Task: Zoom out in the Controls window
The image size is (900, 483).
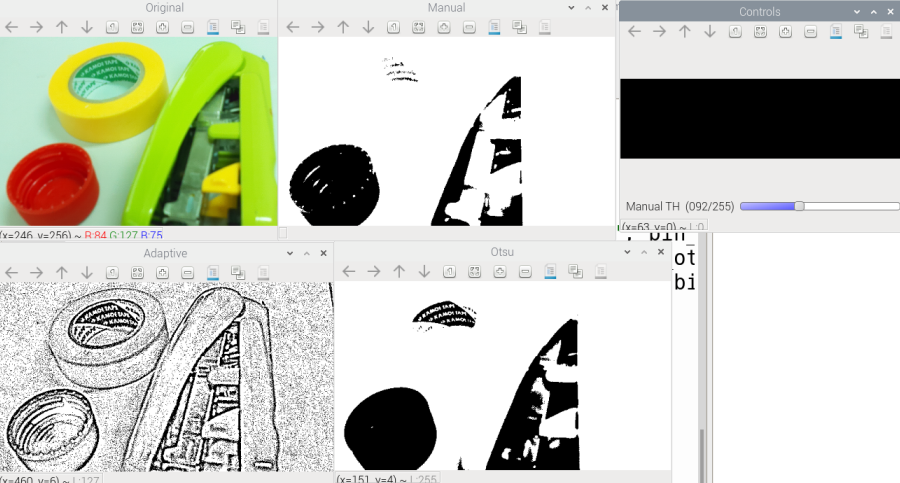Action: [810, 32]
